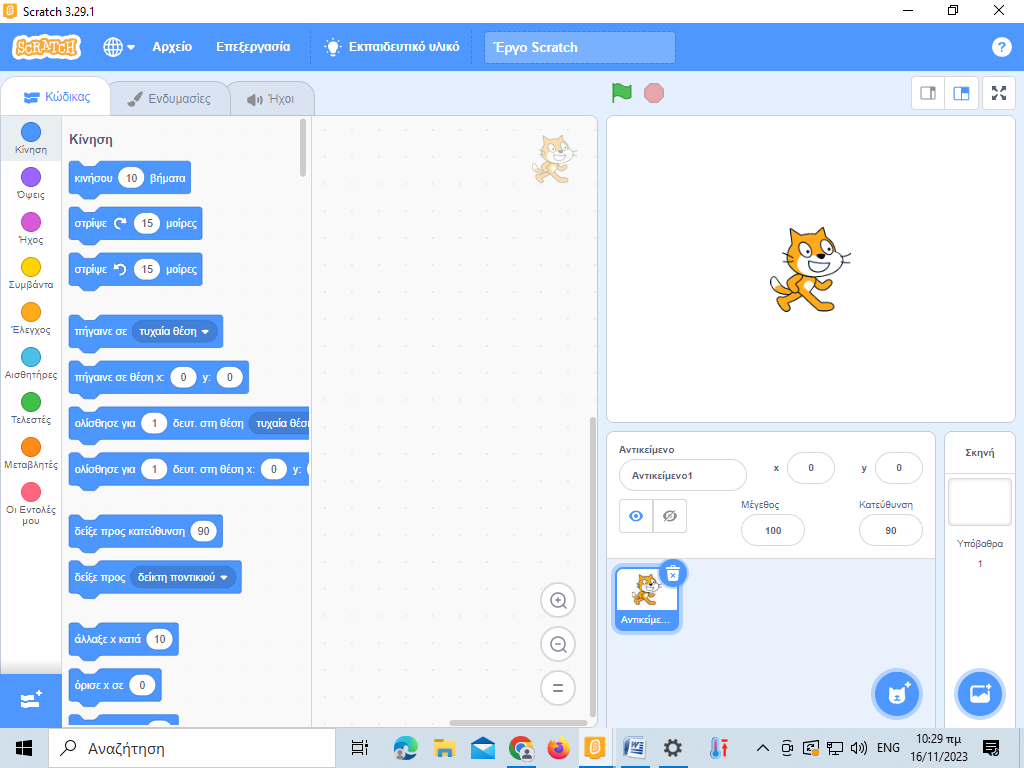The image size is (1024, 768).
Task: Select the Τελεστές block category
Action: point(31,409)
